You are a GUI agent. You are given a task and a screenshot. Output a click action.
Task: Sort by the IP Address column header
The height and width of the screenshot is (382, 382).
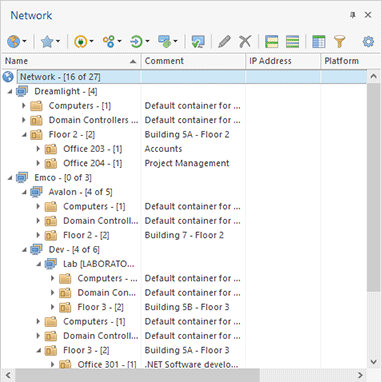[x=283, y=61]
